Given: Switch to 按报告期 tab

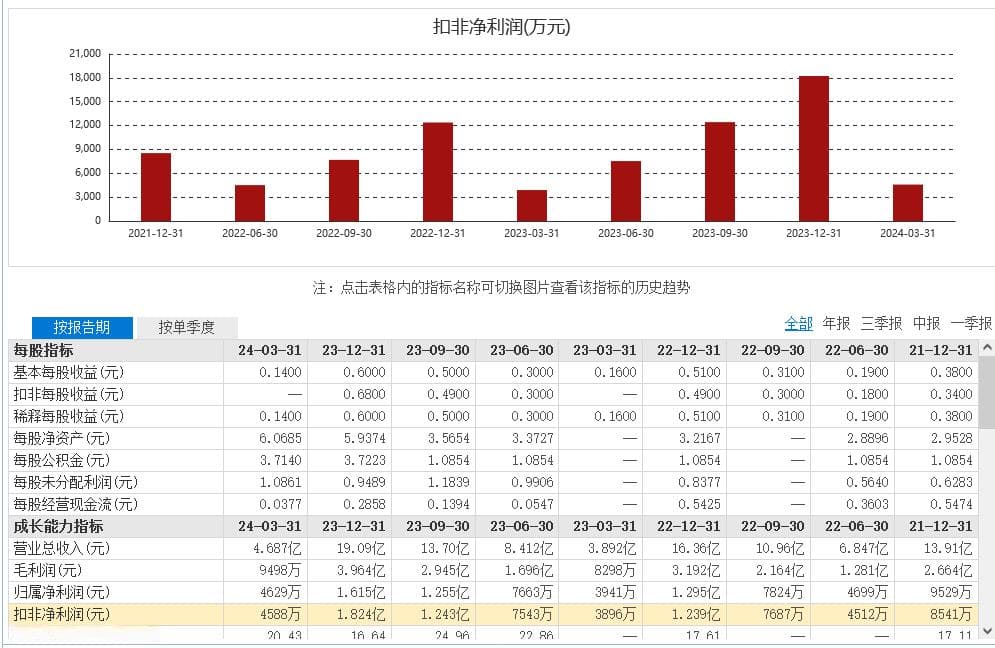Looking at the screenshot, I should [82, 327].
